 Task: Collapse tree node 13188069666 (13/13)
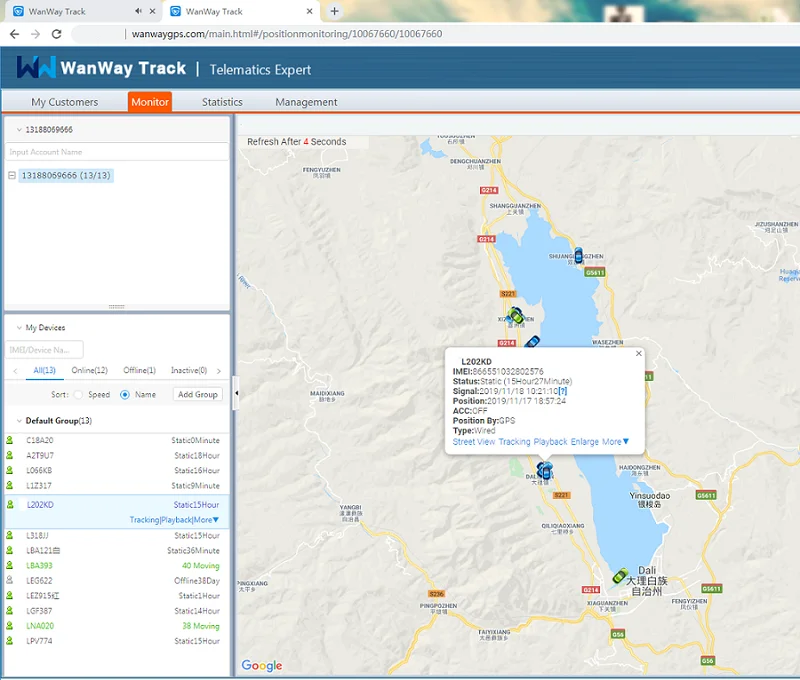click(12, 175)
